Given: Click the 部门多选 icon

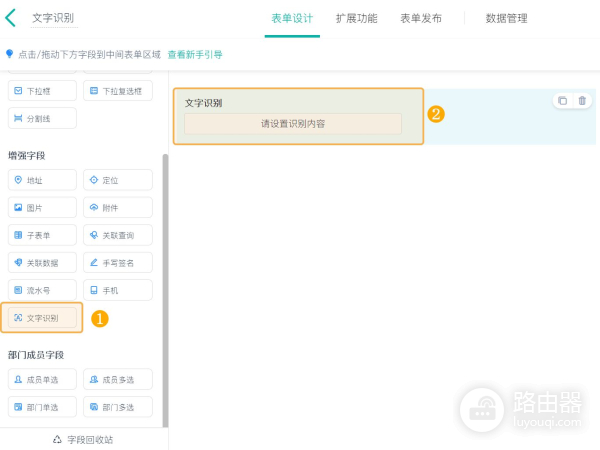Looking at the screenshot, I should pyautogui.click(x=94, y=407).
